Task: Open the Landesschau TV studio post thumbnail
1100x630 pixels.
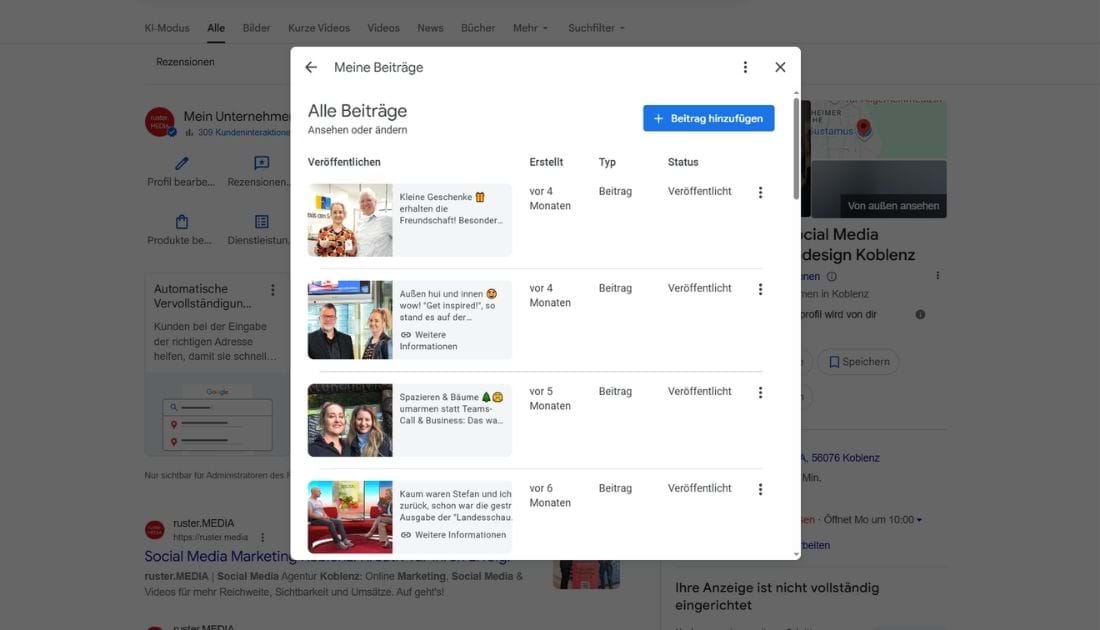Action: [x=350, y=517]
